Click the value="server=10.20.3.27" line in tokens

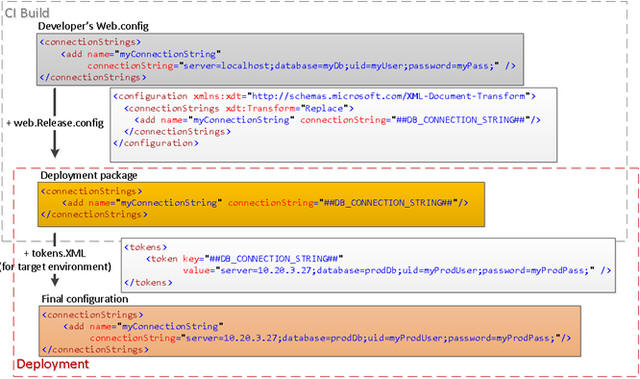[x=397, y=270]
